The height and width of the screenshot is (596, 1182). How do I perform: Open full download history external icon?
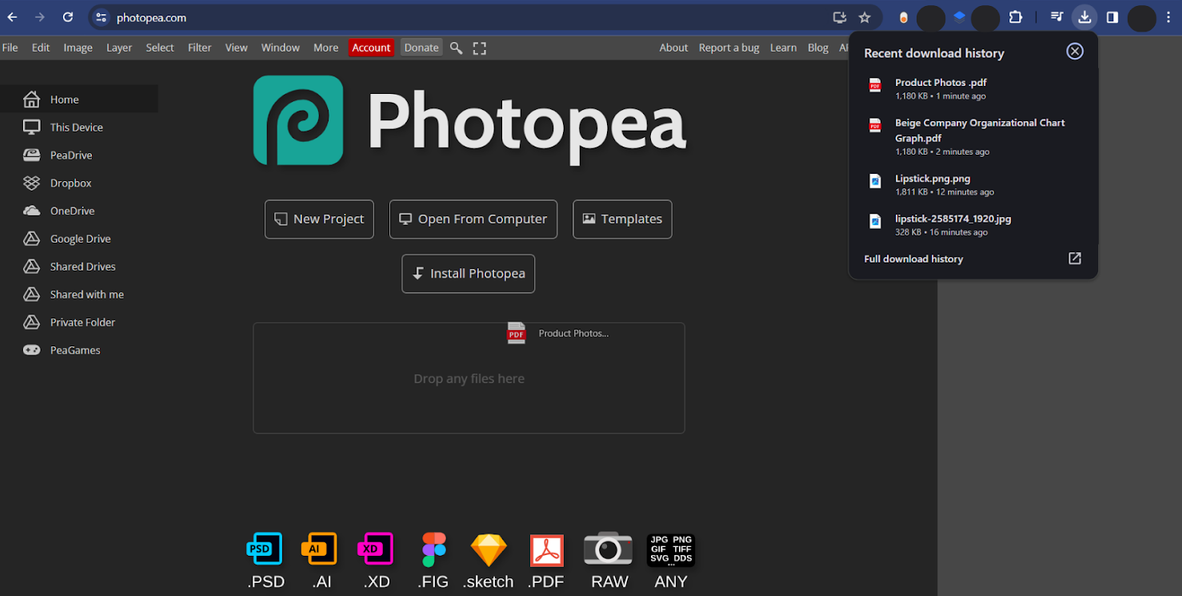1075,258
